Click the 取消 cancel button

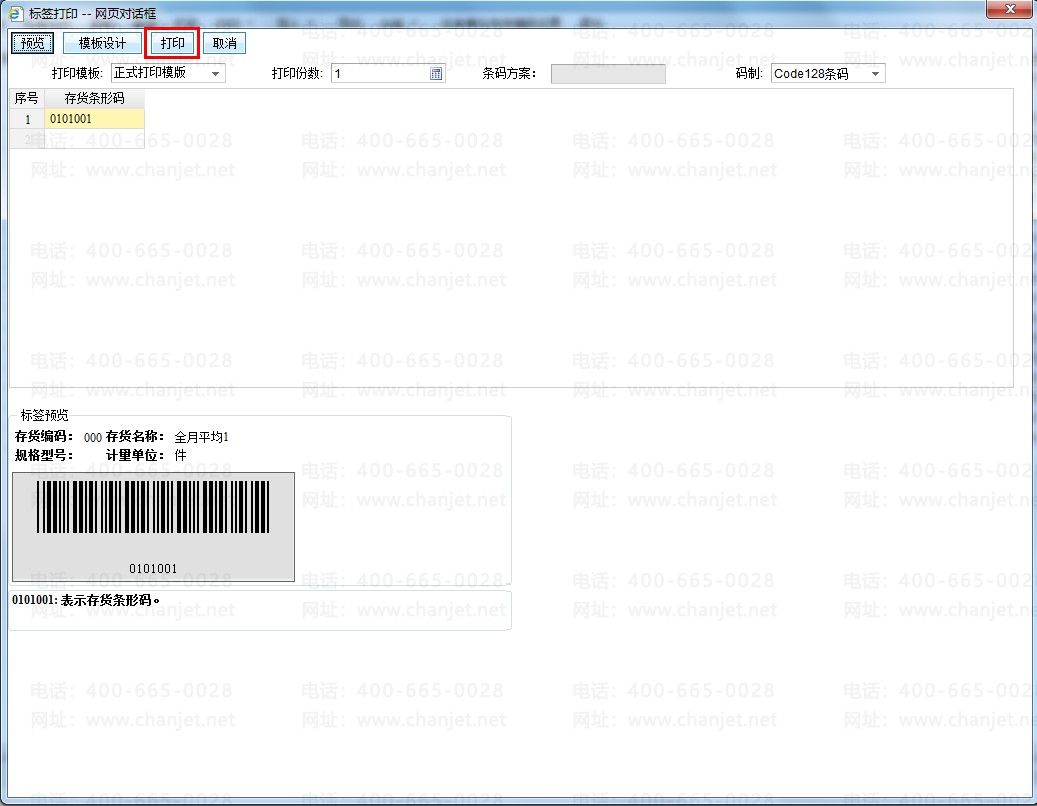click(x=224, y=43)
